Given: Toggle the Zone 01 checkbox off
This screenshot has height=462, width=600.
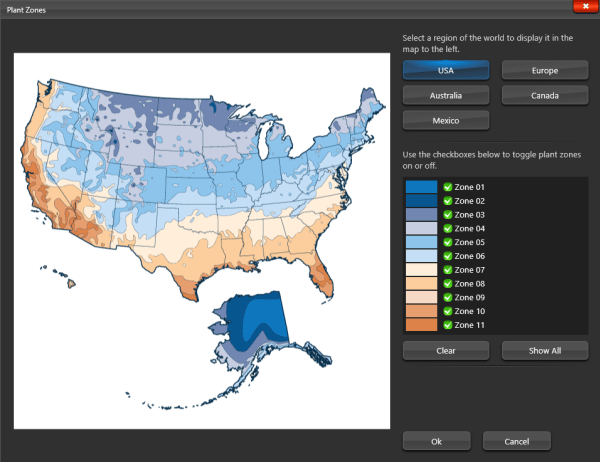Looking at the screenshot, I should [448, 187].
